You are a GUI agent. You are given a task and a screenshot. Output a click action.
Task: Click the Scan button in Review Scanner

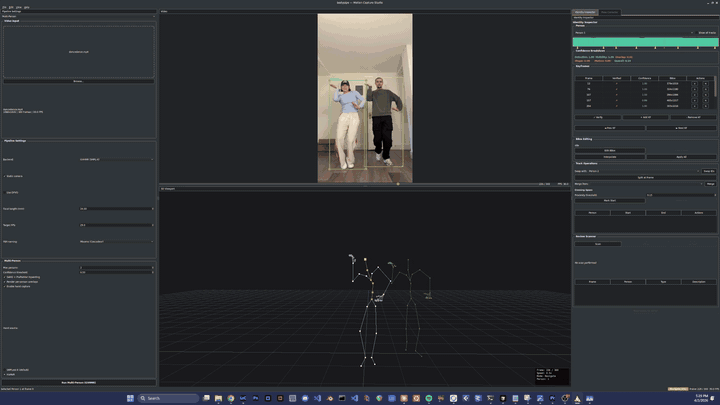pyautogui.click(x=598, y=244)
